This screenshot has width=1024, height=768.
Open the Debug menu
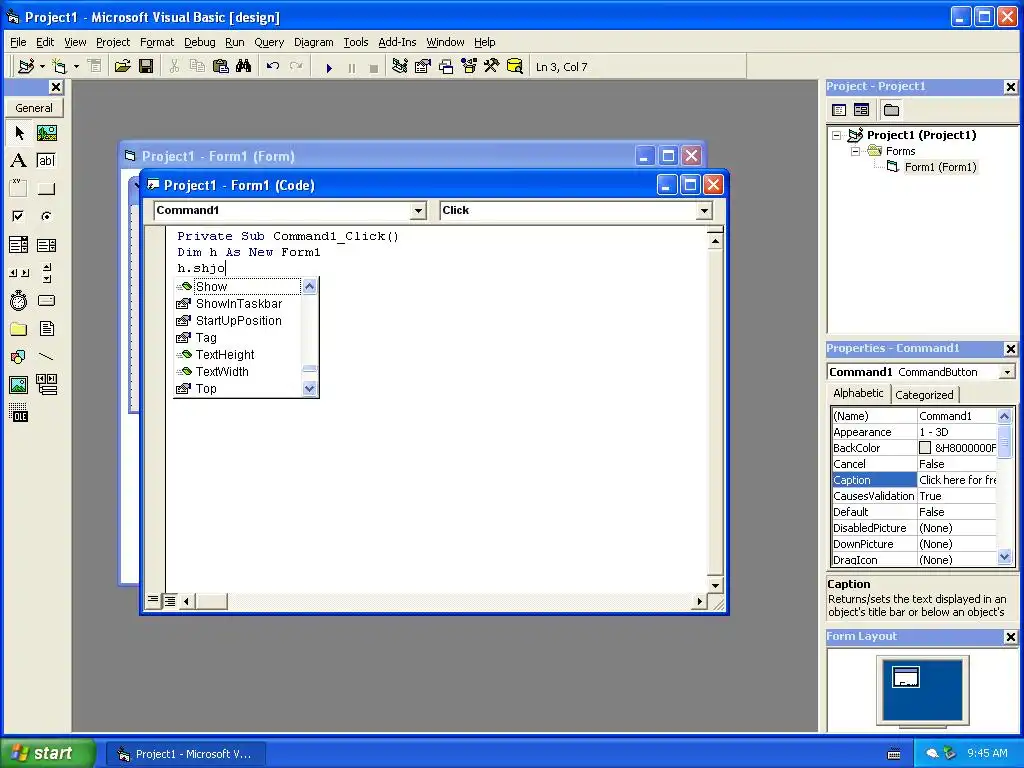tap(199, 42)
